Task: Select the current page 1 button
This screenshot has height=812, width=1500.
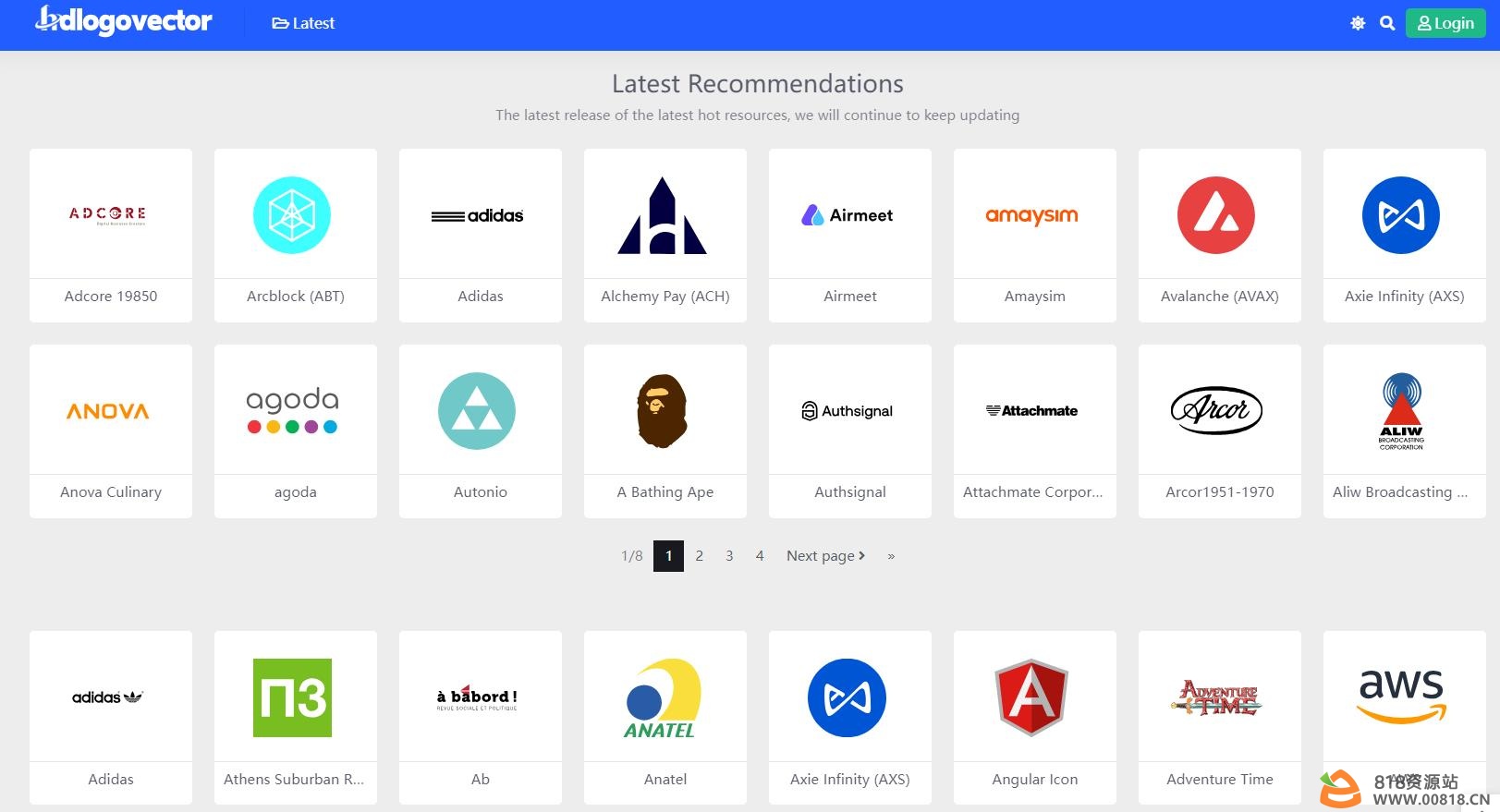Action: click(668, 556)
